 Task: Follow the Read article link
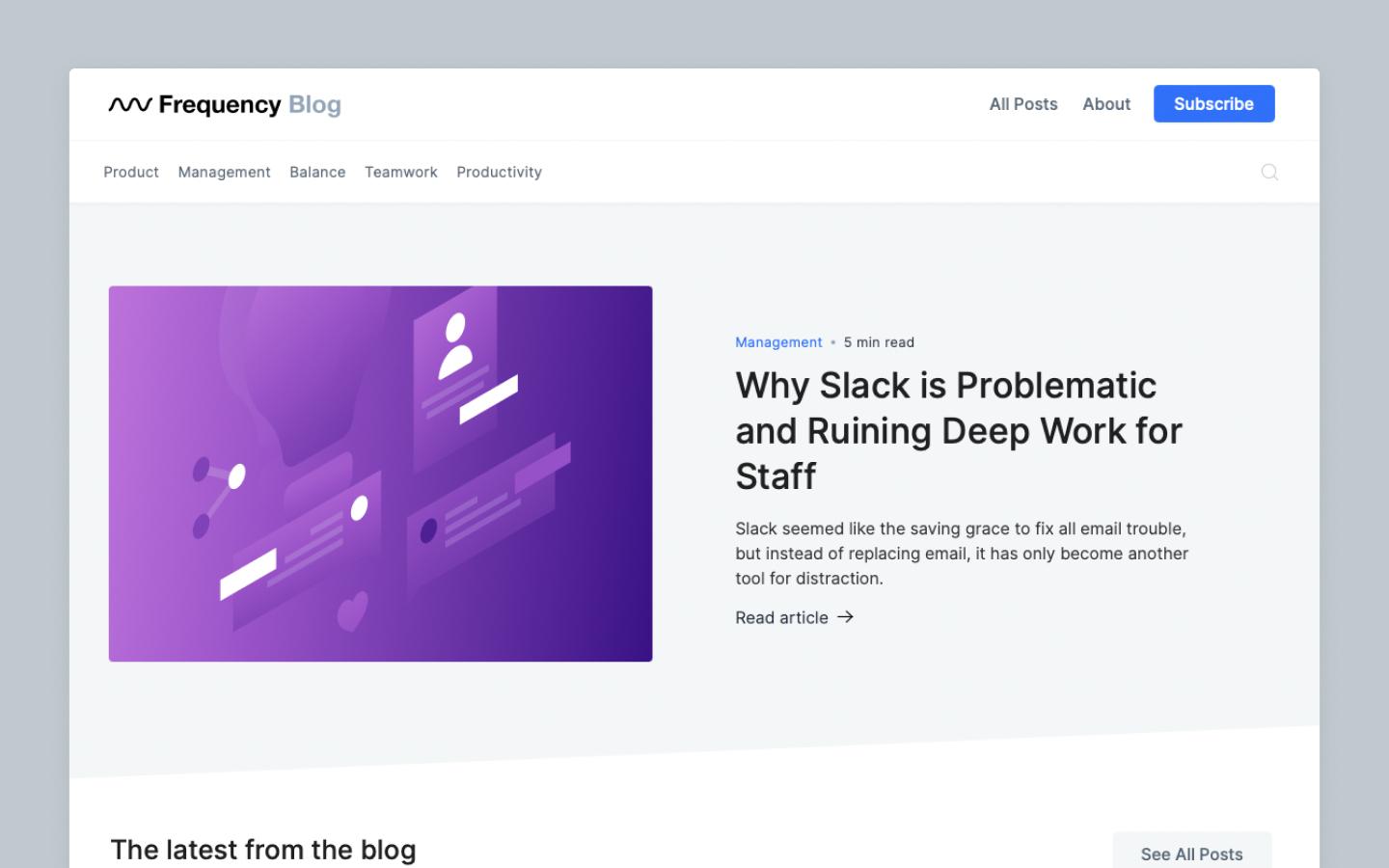780,617
